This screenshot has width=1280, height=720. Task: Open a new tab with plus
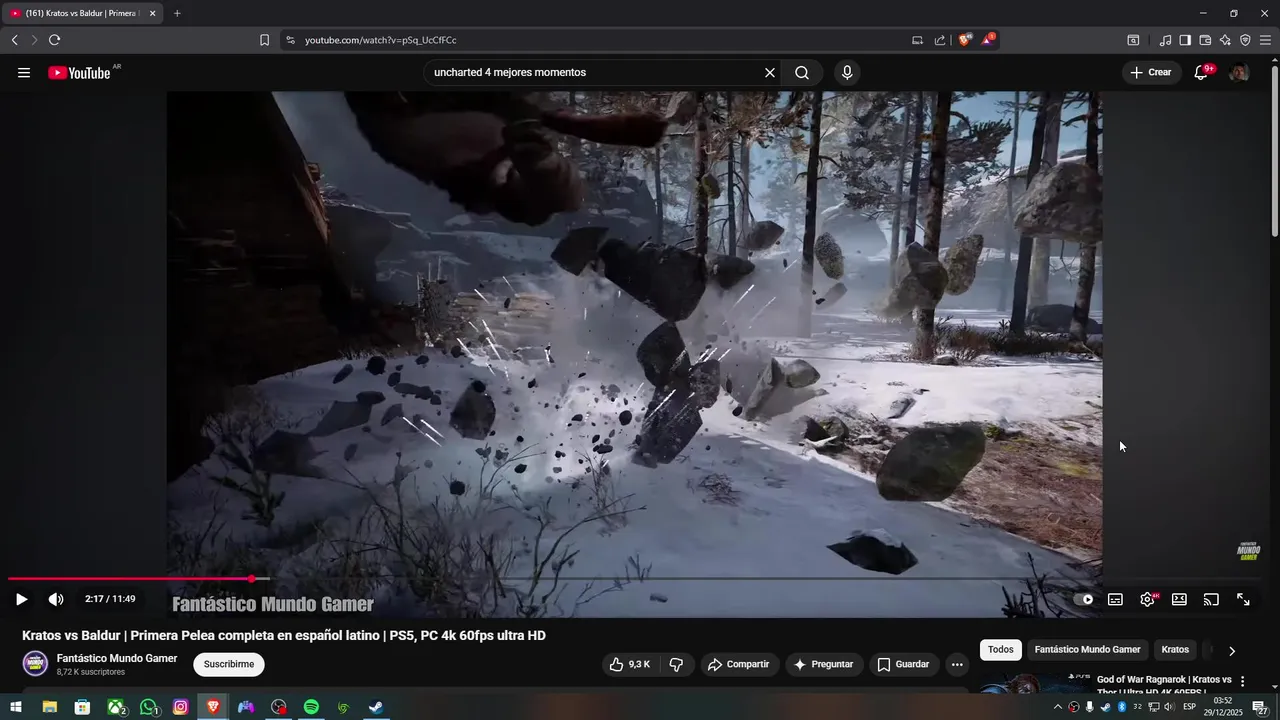[177, 13]
